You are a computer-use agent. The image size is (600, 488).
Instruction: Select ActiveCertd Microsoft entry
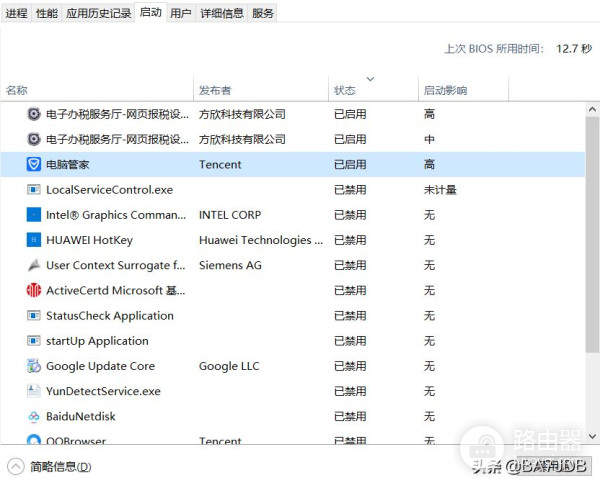click(x=116, y=291)
